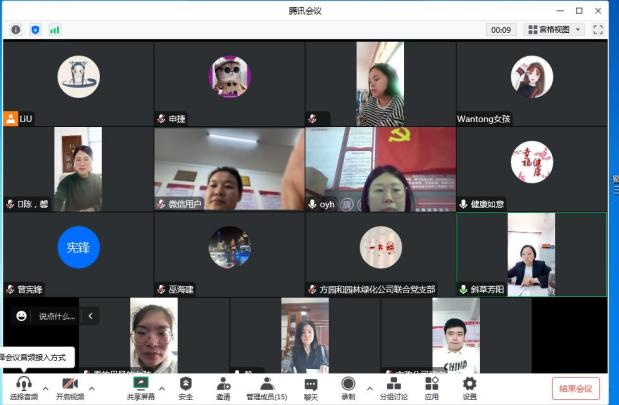Click muted mic icon beside 巫海建

click(161, 289)
